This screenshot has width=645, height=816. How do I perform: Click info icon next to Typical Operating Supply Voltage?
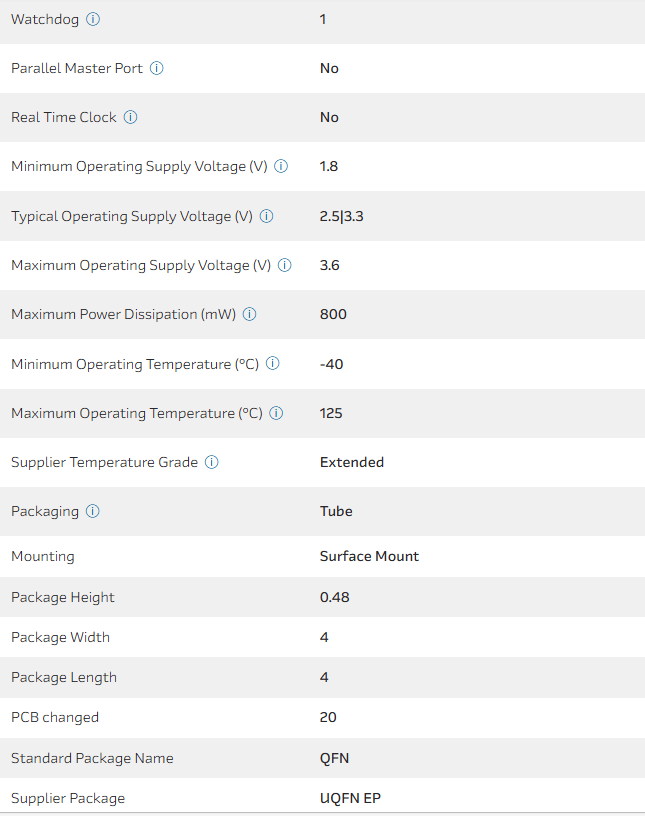[x=267, y=216]
